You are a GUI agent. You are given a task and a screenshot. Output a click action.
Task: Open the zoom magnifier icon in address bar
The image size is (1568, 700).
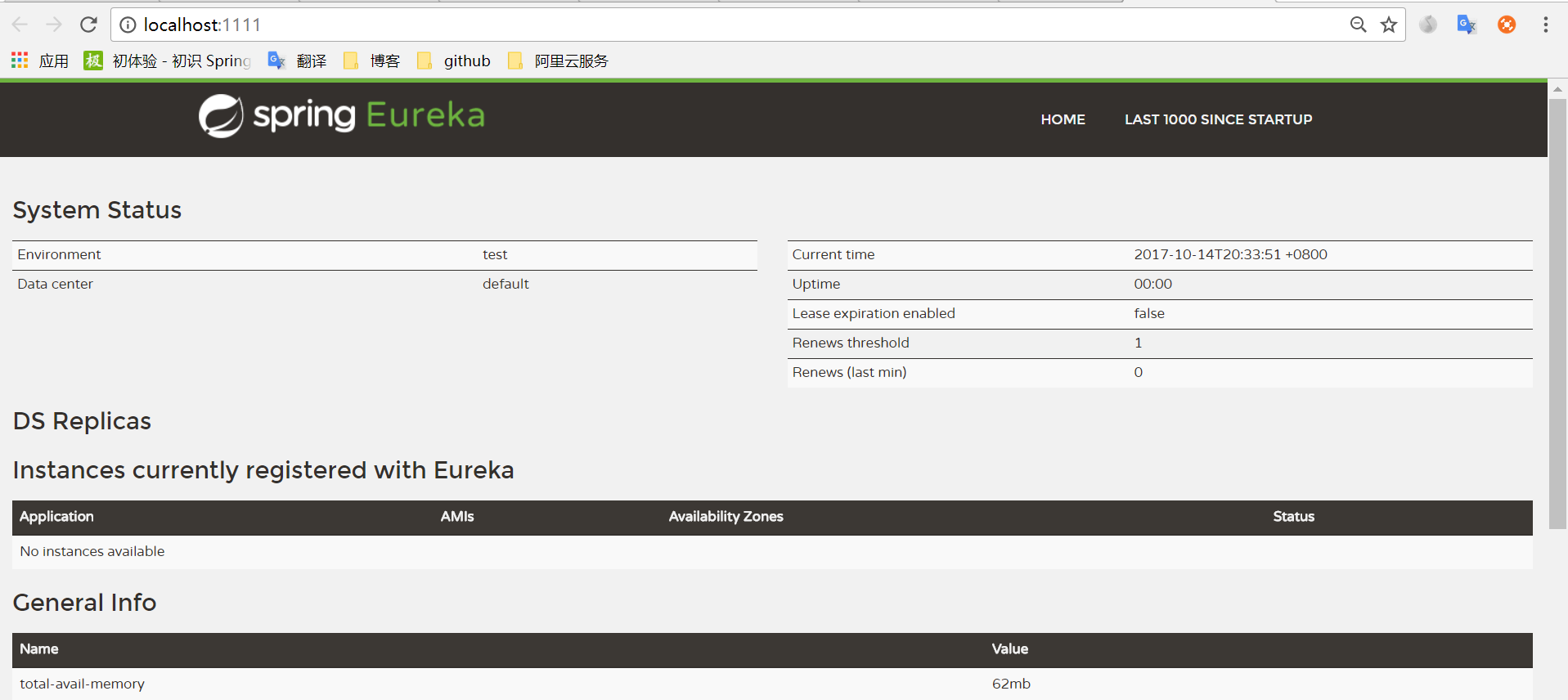click(x=1358, y=25)
